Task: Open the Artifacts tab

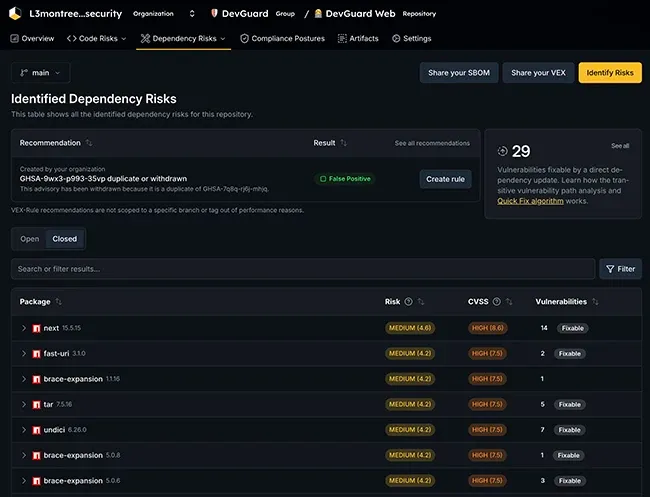Action: click(358, 39)
